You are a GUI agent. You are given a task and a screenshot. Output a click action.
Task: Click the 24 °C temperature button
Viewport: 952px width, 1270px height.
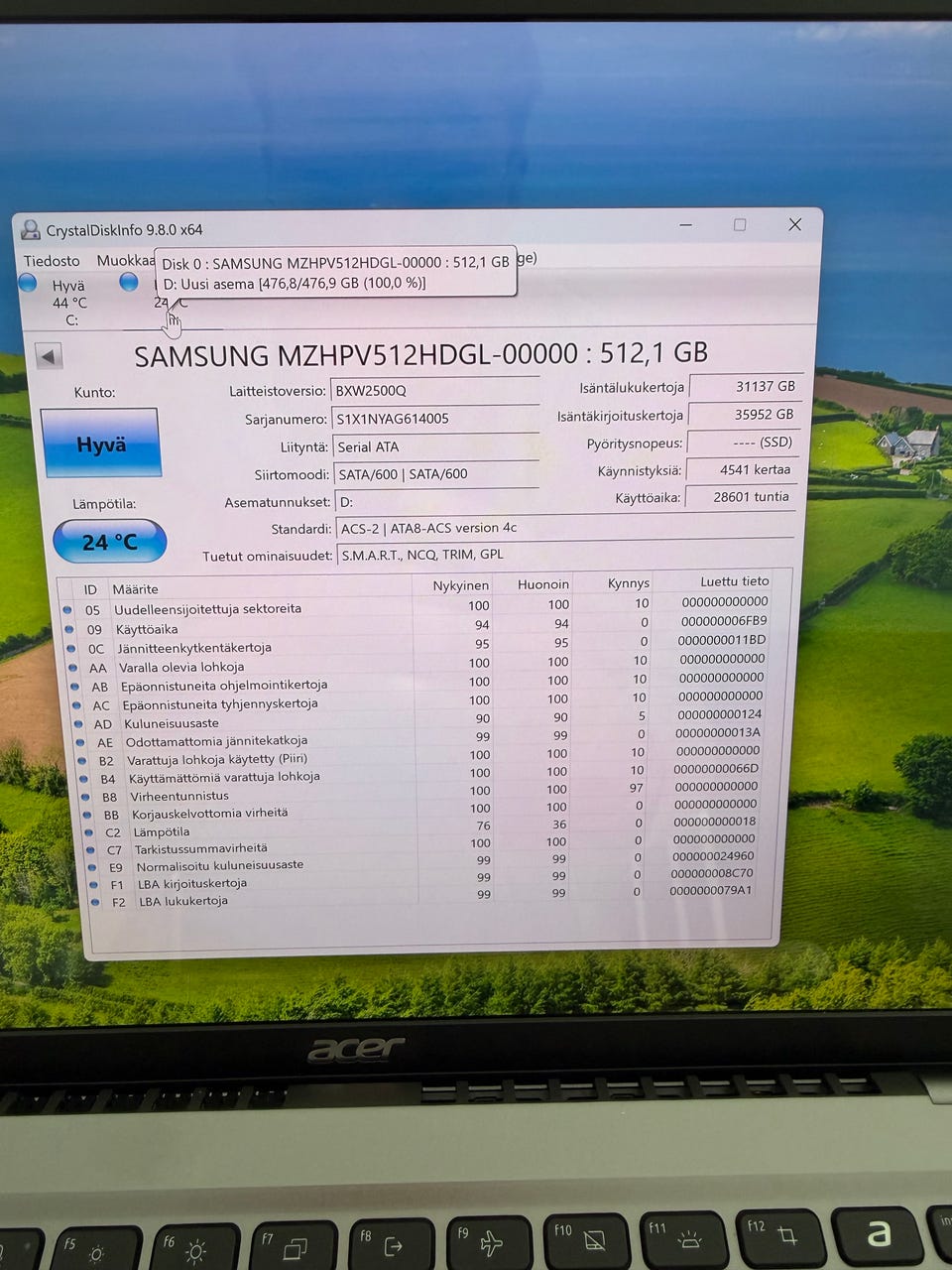(109, 542)
